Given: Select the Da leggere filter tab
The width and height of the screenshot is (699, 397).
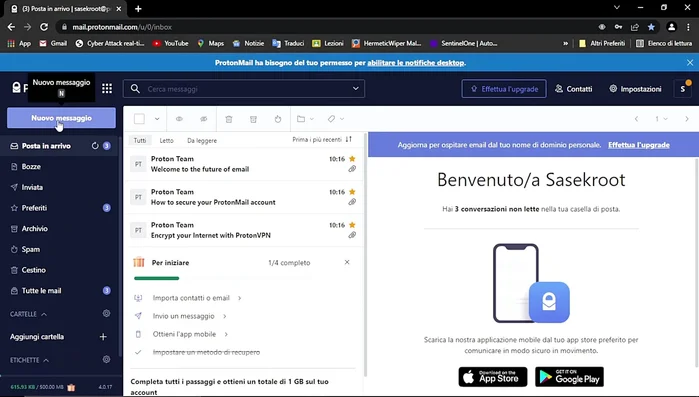Looking at the screenshot, I should [202, 140].
